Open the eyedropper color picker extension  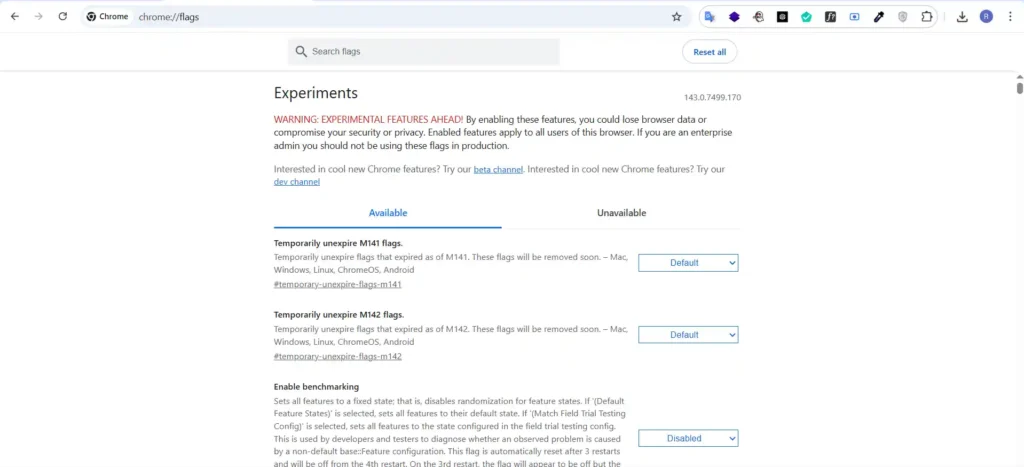tap(878, 17)
